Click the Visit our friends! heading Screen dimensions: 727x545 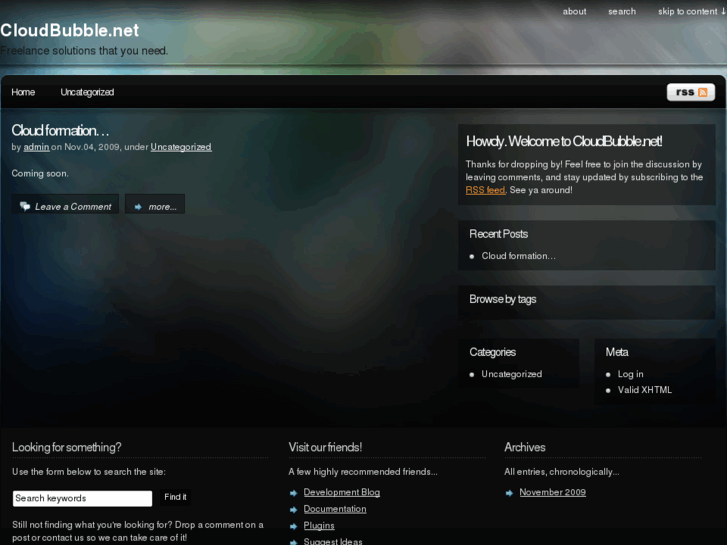[x=325, y=447]
